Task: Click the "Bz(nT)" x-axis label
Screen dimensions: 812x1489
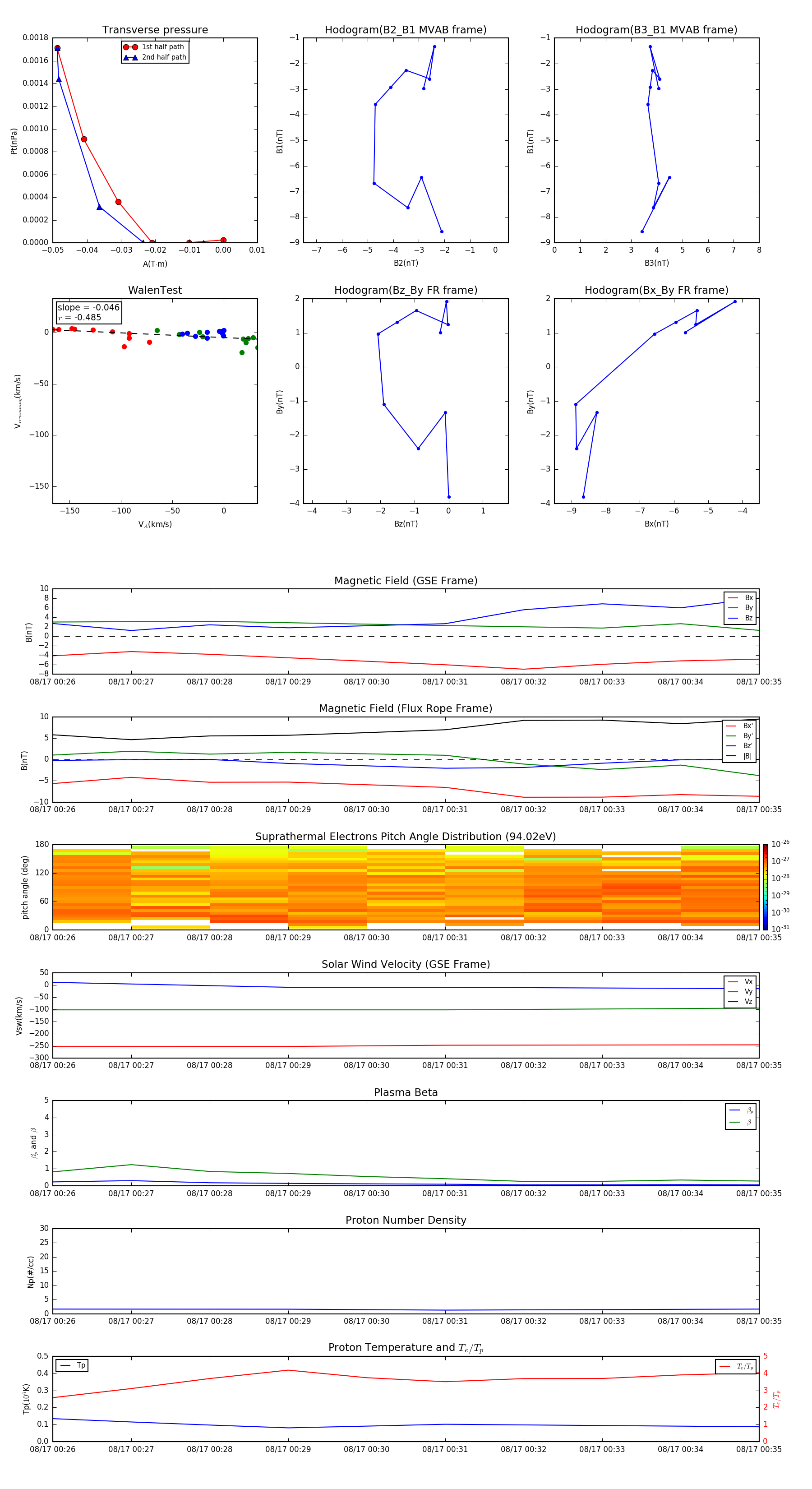Action: [406, 524]
